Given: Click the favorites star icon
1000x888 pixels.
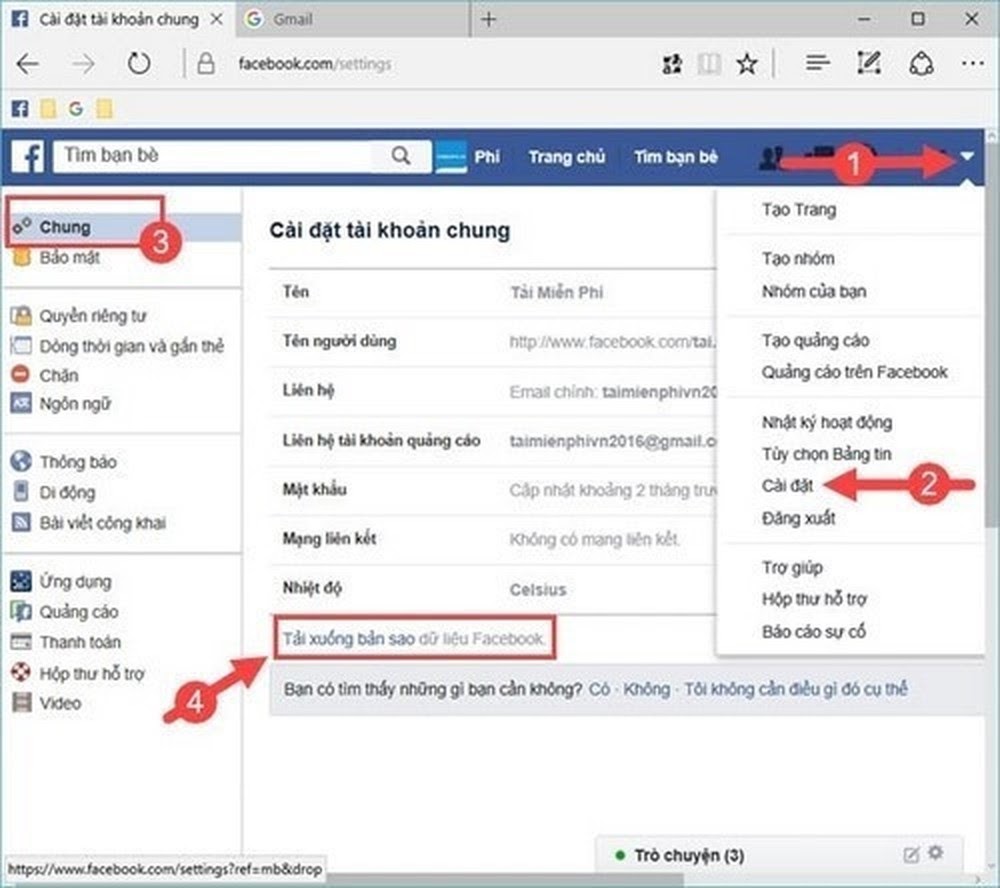Looking at the screenshot, I should [747, 64].
